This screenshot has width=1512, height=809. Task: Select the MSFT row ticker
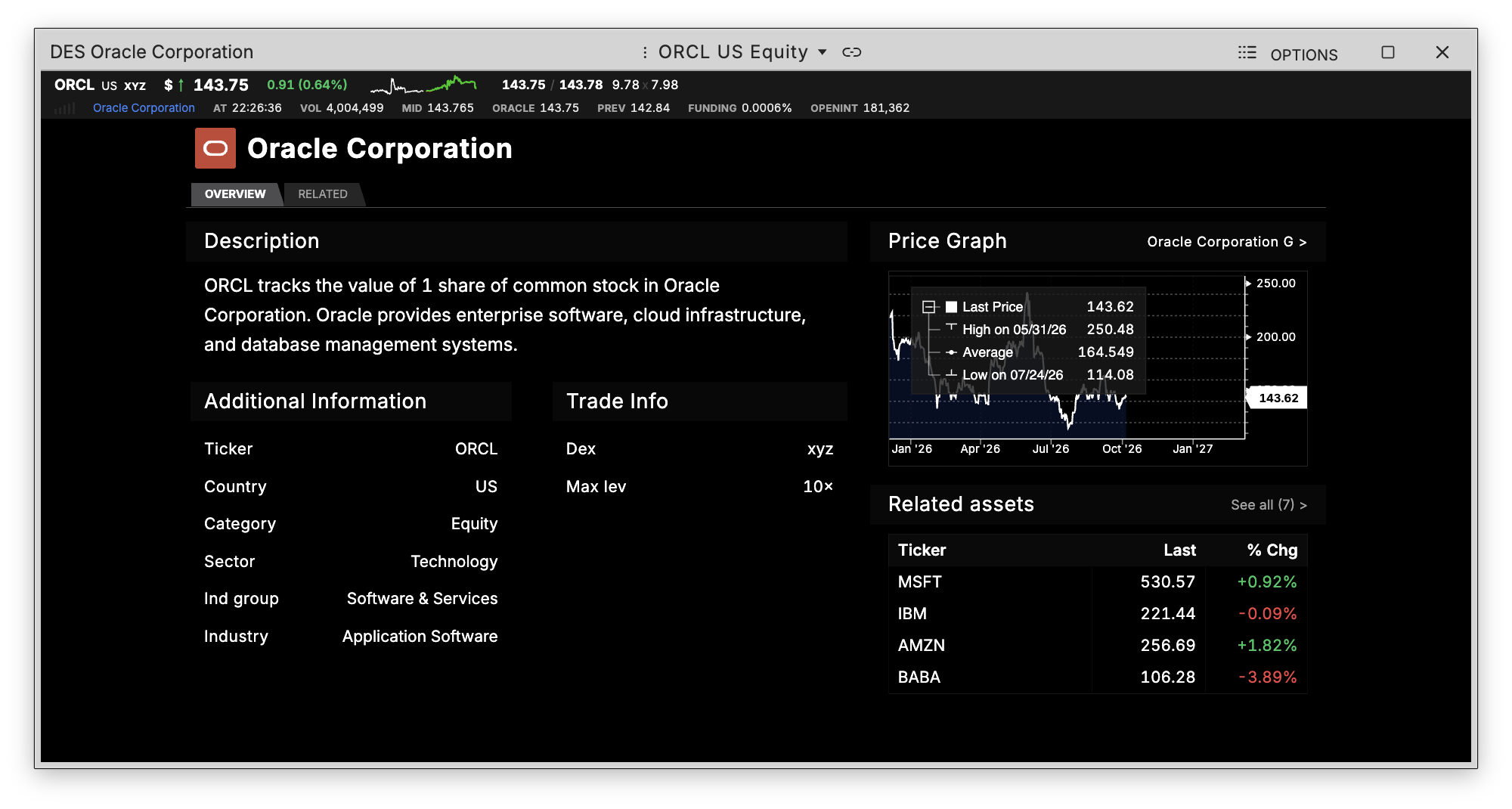[x=920, y=582]
